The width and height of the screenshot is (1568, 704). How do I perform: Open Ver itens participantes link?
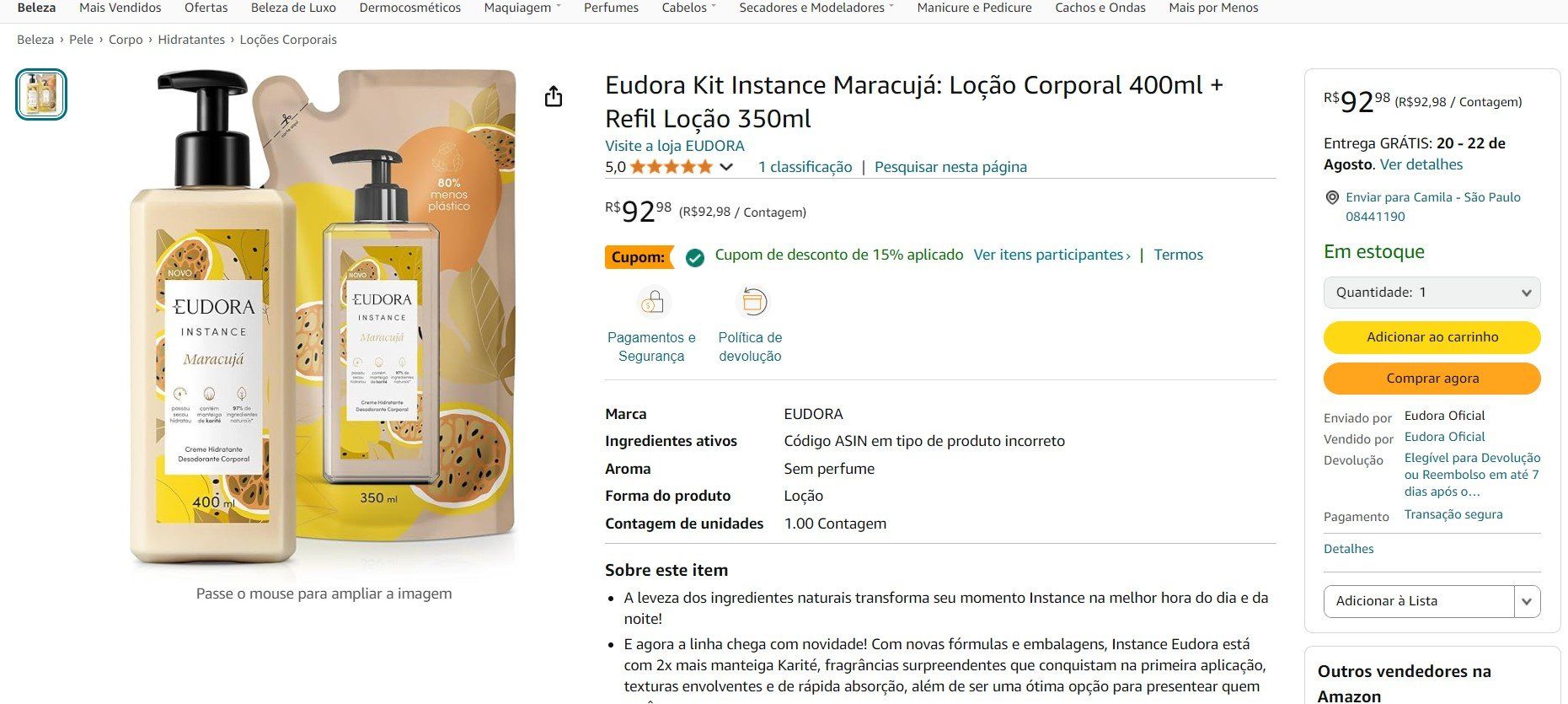1051,255
